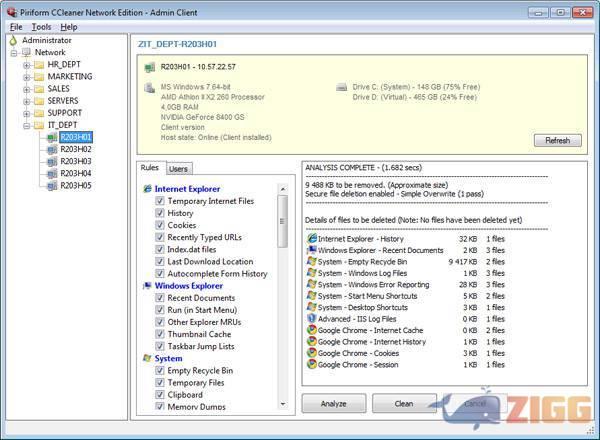Expand the SERVERS group
Image resolution: width=600 pixels, height=440 pixels.
point(26,102)
